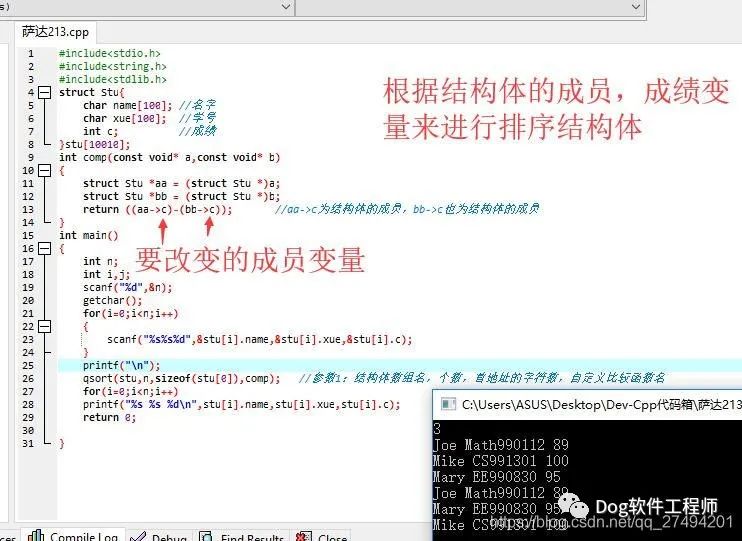Select the 萨达213.cpp editor tab
Image resolution: width=742 pixels, height=541 pixels.
tap(55, 32)
